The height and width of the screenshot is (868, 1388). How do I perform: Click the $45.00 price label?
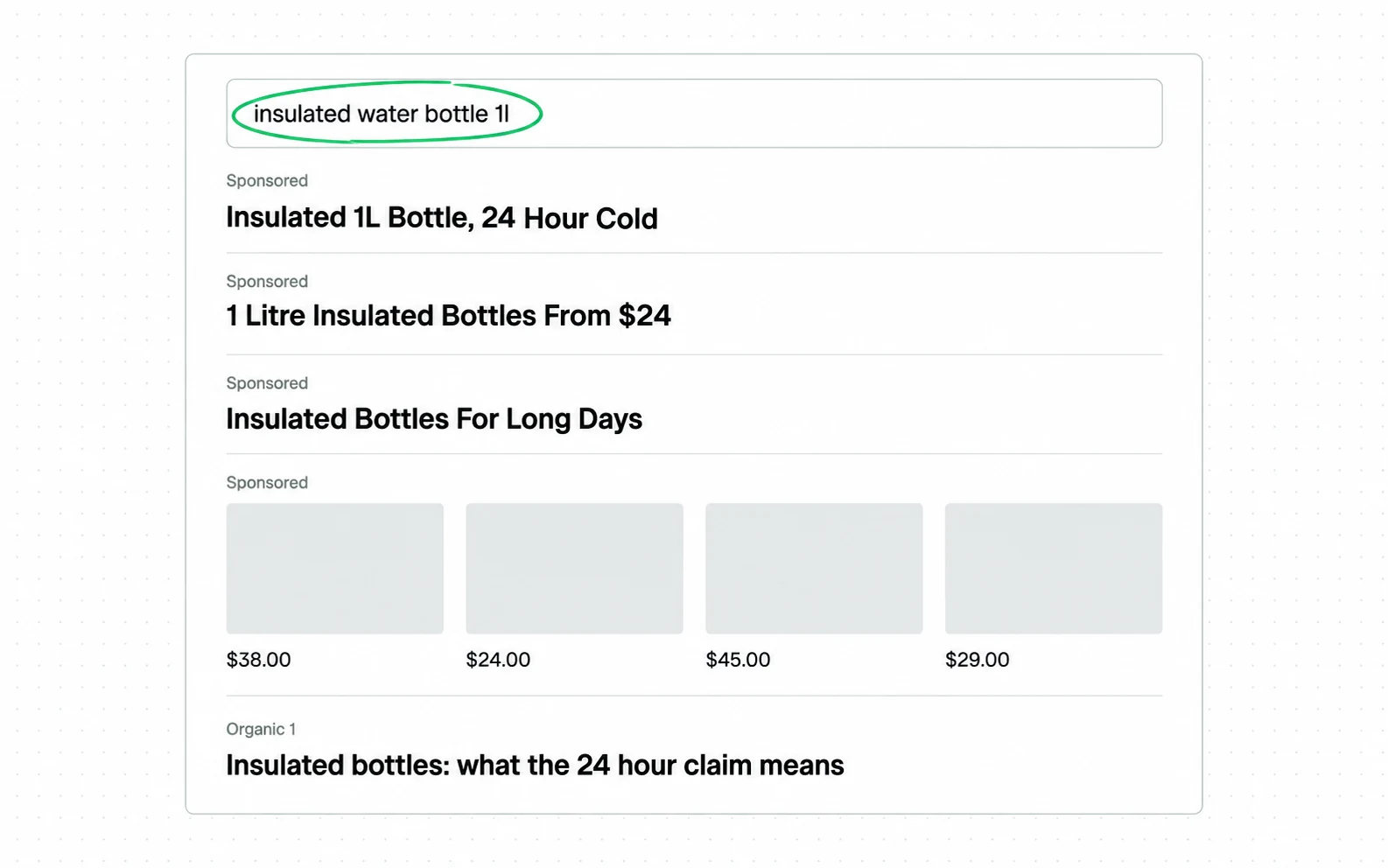pyautogui.click(x=738, y=660)
